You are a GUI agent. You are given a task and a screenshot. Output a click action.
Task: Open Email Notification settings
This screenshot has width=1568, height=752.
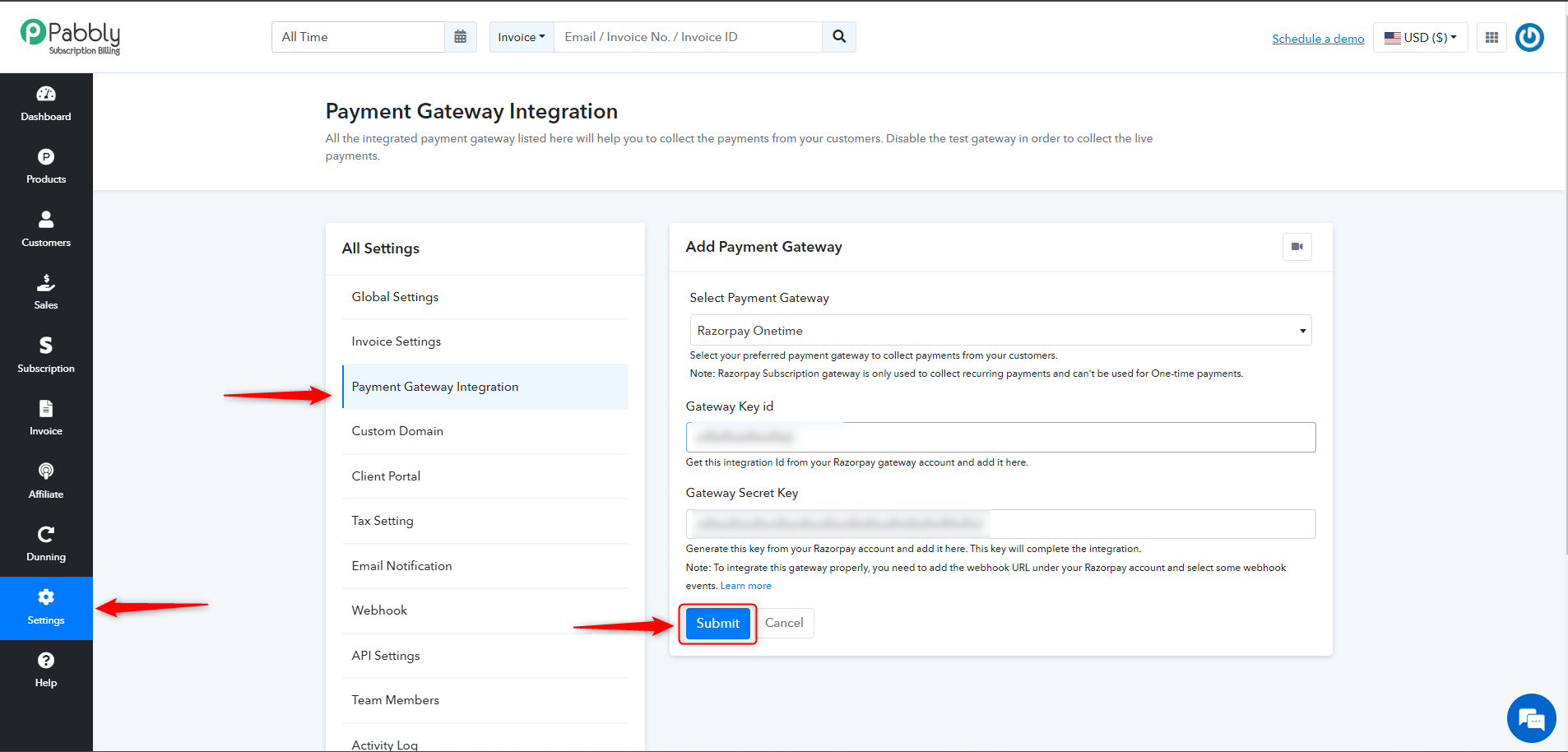[485, 566]
